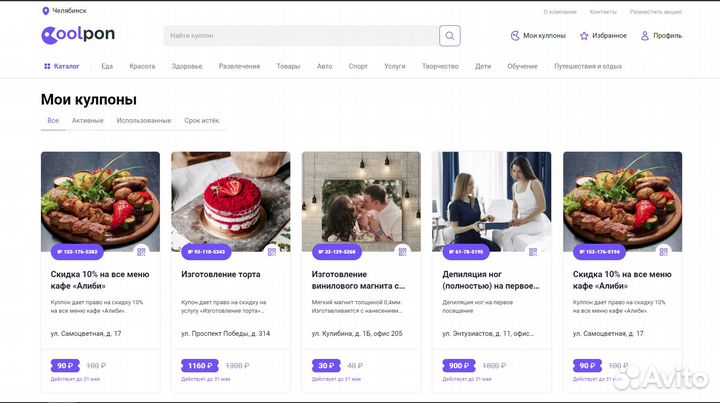Open the Дети category
The height and width of the screenshot is (403, 720).
[x=483, y=66]
